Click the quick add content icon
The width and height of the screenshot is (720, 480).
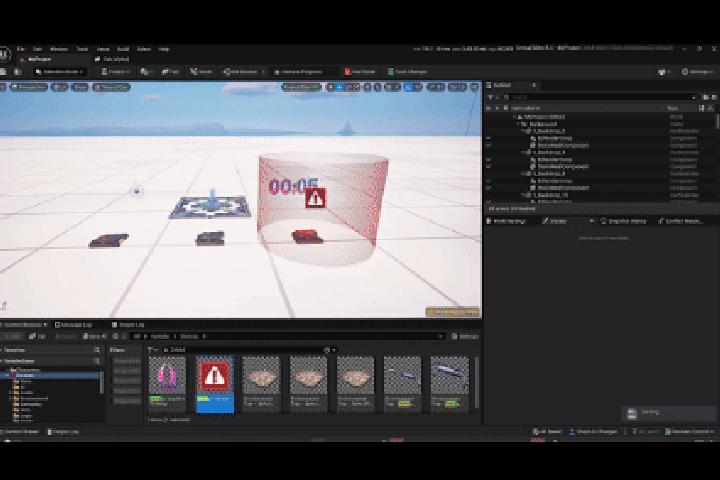click(146, 72)
